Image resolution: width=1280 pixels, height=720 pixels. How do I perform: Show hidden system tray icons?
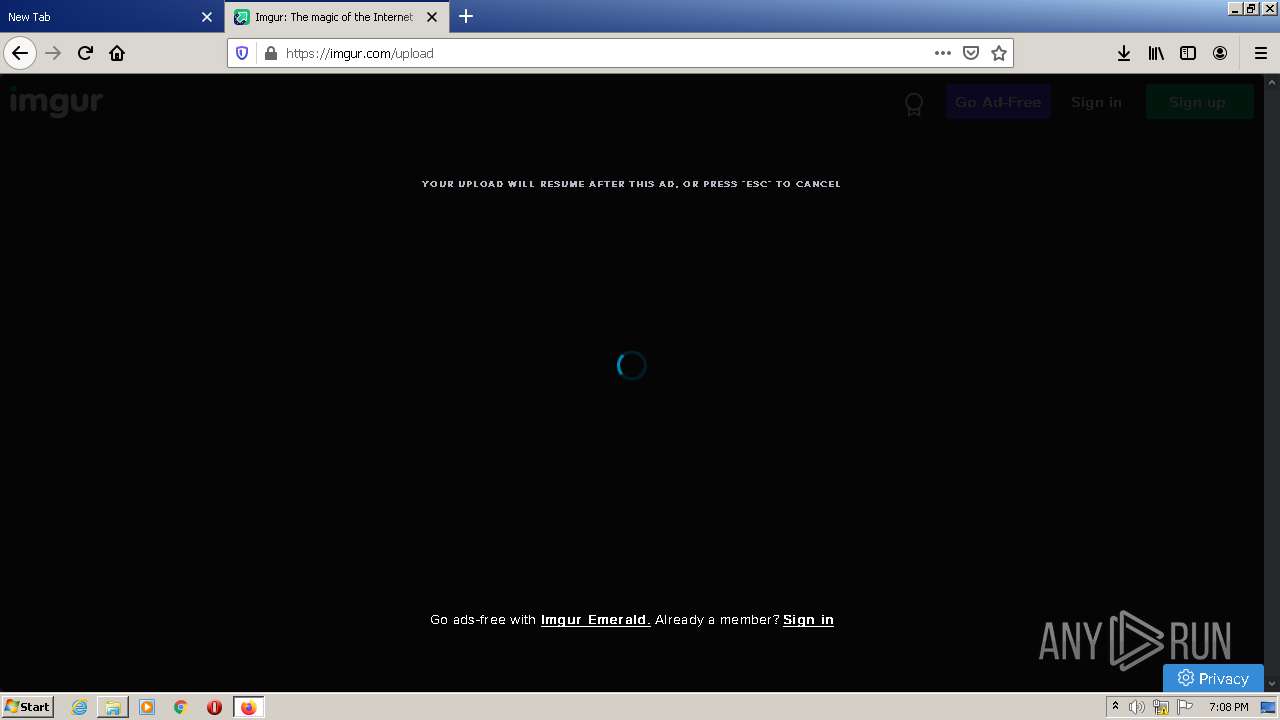pos(1115,707)
